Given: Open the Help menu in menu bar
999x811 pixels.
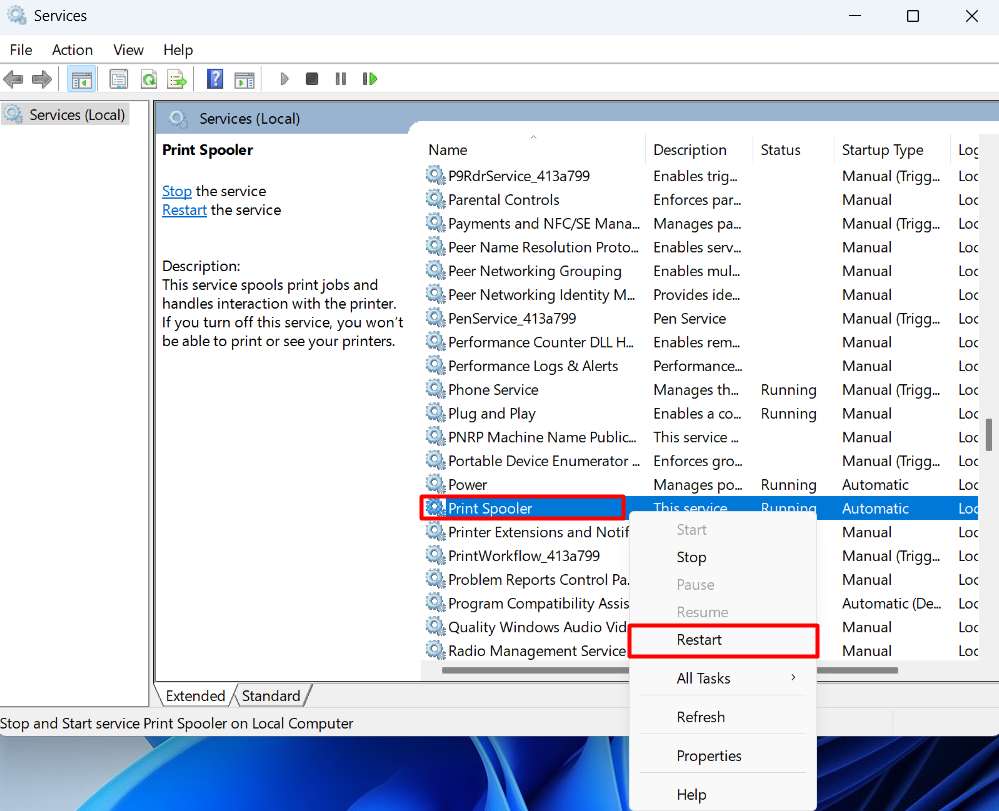Looking at the screenshot, I should point(178,50).
